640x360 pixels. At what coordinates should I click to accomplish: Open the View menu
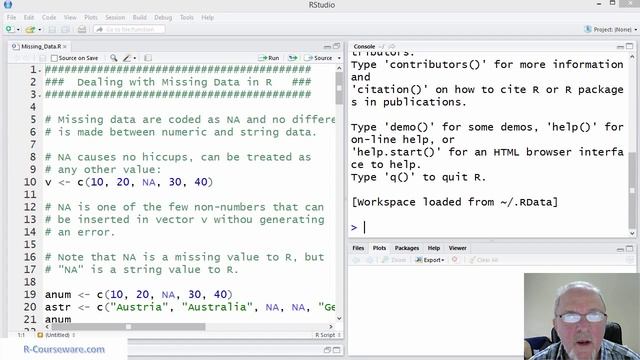tap(70, 18)
